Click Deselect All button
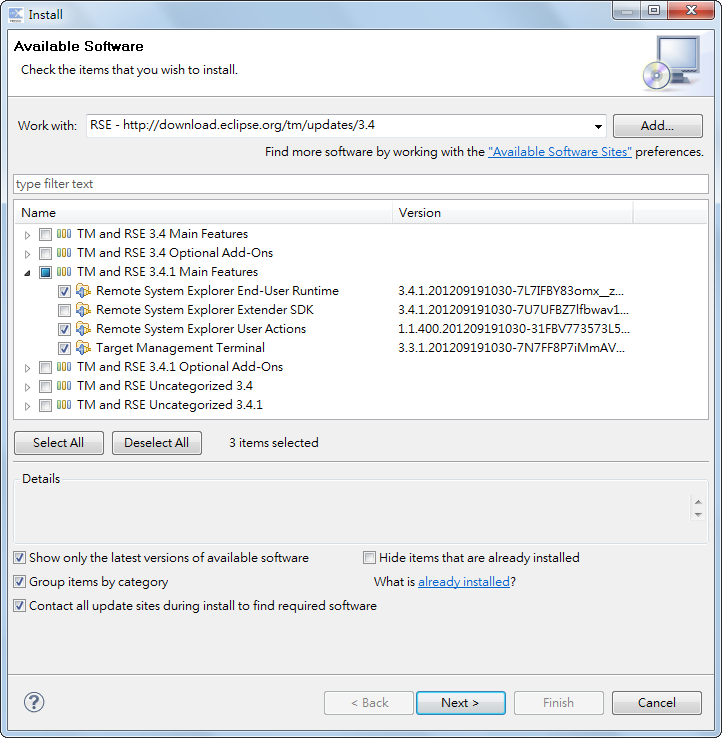The image size is (722, 738). (157, 443)
